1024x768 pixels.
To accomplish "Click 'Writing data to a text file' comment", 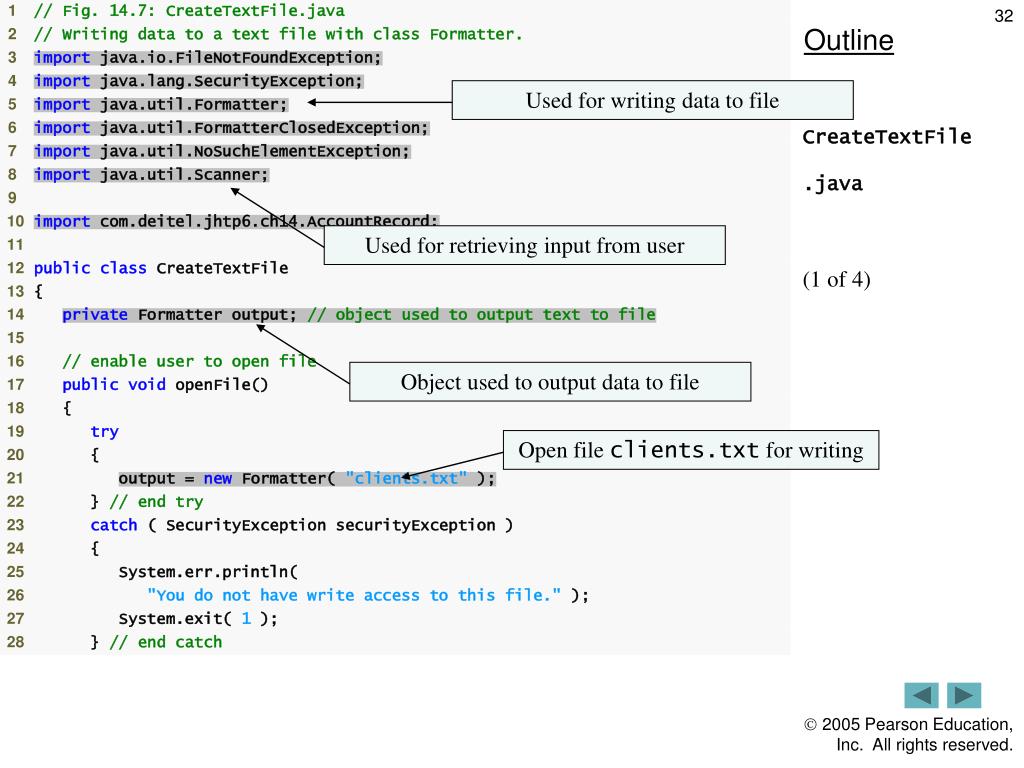I will tap(278, 35).
